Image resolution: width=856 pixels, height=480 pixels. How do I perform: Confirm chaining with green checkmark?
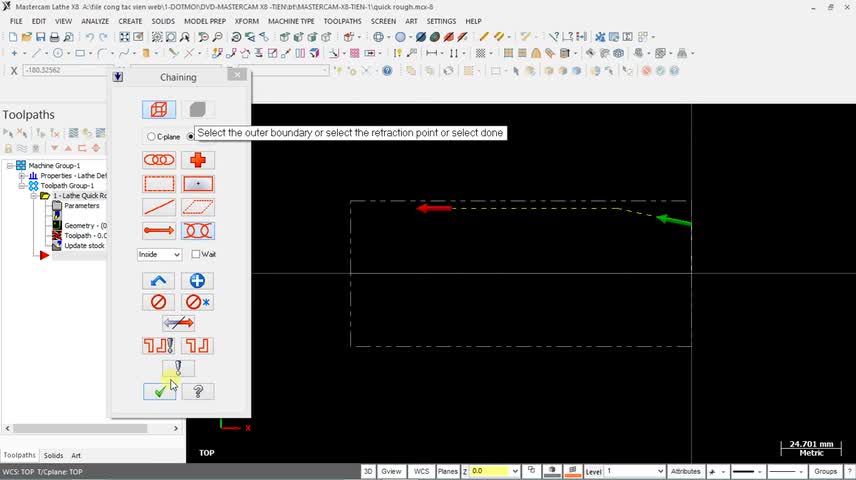160,391
